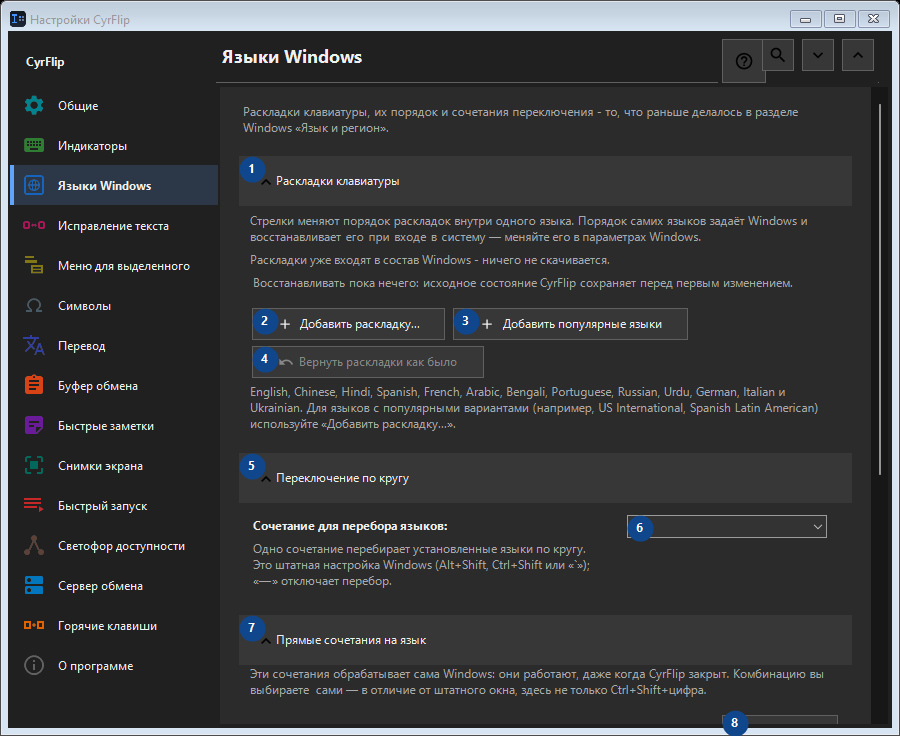900x736 pixels.
Task: Open the Сочетание для перебора языков dropdown
Action: coord(727,526)
